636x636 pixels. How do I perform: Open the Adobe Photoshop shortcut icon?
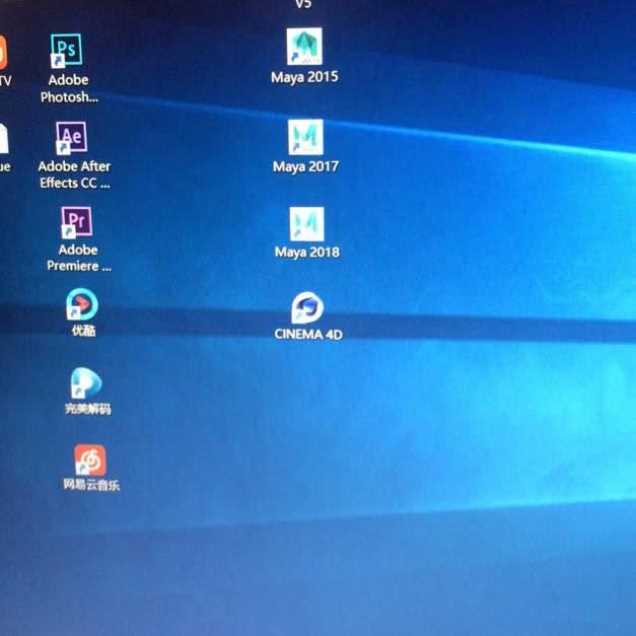[x=66, y=50]
